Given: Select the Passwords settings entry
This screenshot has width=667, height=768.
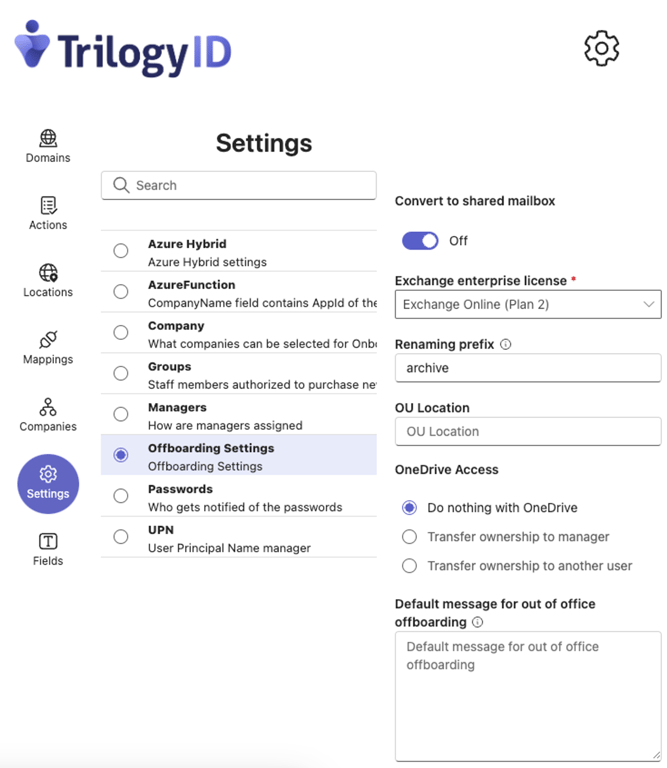Looking at the screenshot, I should (238, 496).
